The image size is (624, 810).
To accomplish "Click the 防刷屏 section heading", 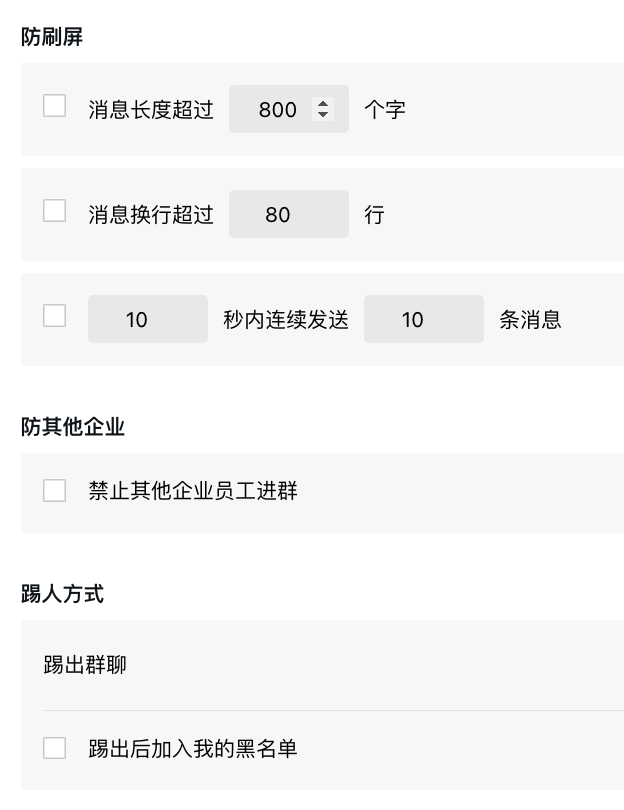I will [x=52, y=37].
